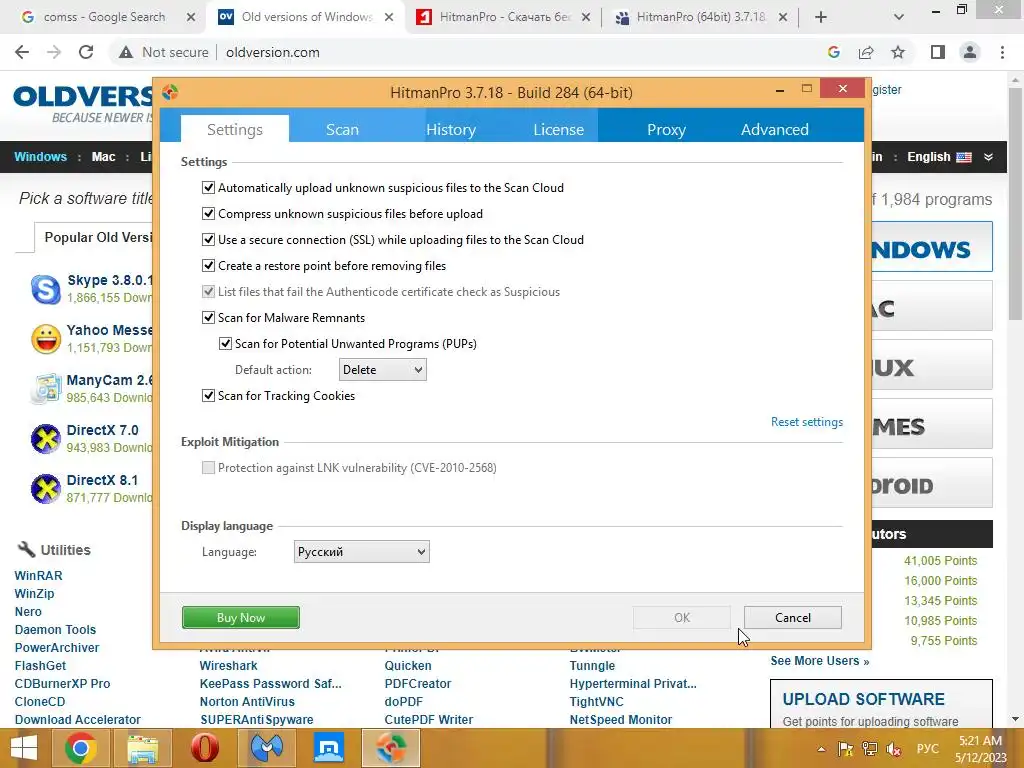Viewport: 1024px width, 768px height.
Task: Toggle Automatically upload unknown suspicious files checkbox
Action: [x=208, y=187]
